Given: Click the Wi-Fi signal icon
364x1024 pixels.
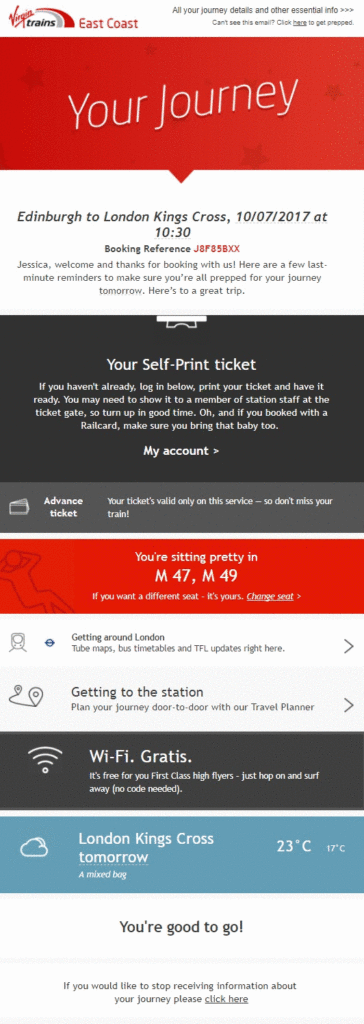Looking at the screenshot, I should [45, 760].
